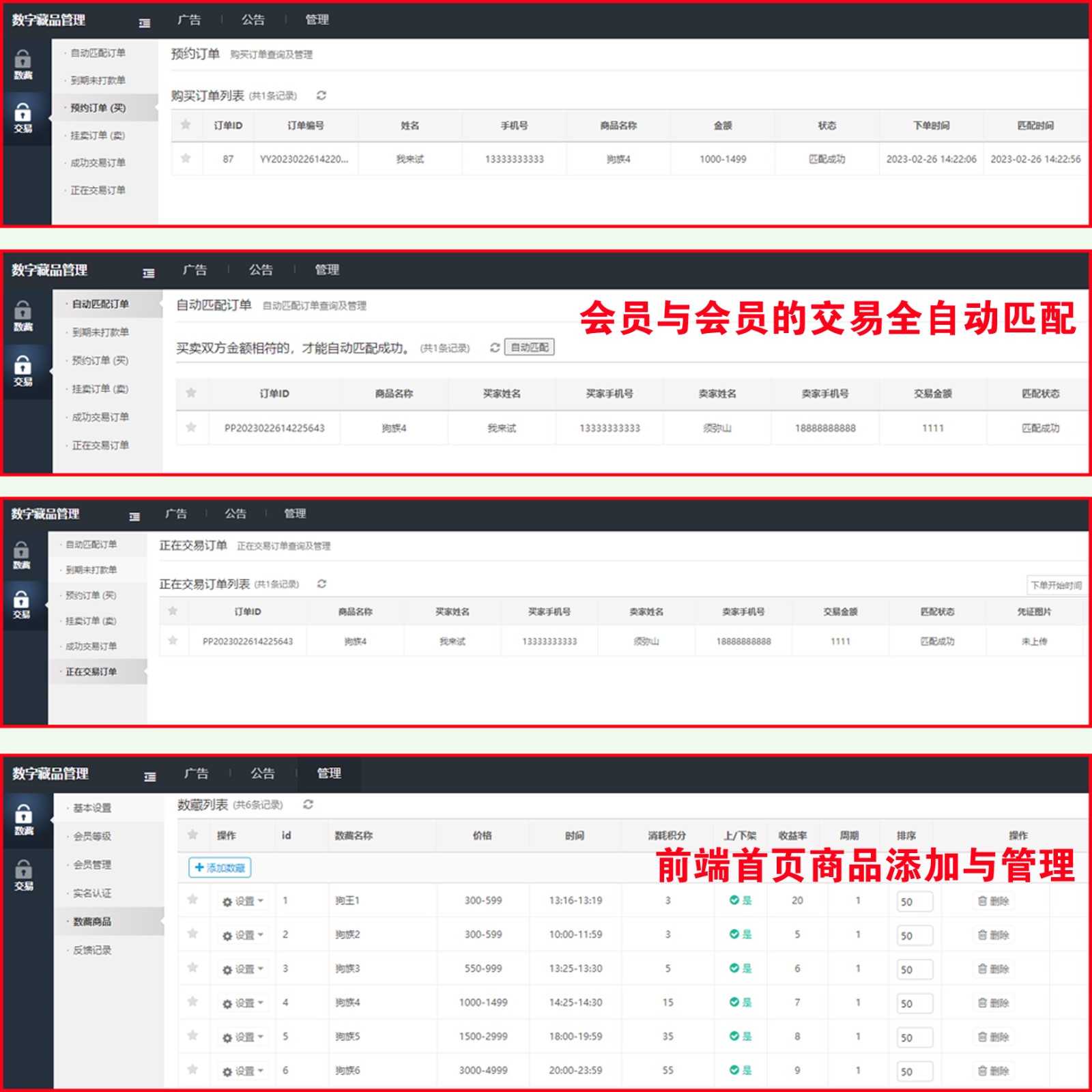Toggle the 上/下架 status of 狗族5
This screenshot has width=1092, height=1092.
740,1036
